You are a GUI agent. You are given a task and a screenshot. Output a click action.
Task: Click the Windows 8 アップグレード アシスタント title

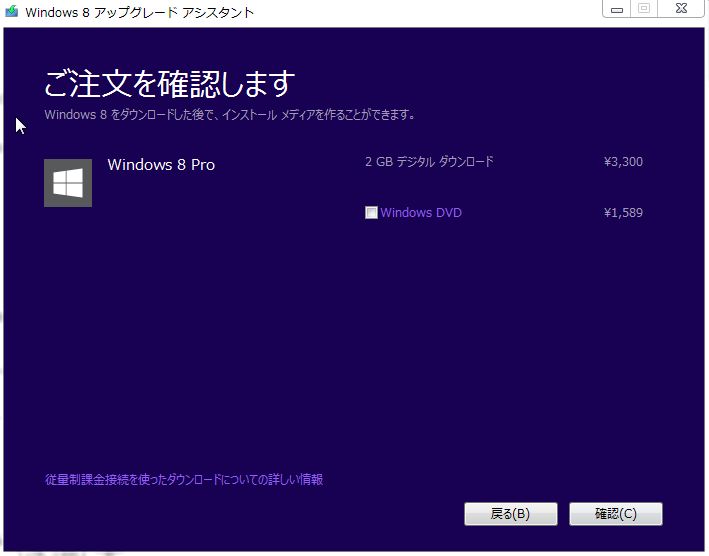pyautogui.click(x=139, y=12)
